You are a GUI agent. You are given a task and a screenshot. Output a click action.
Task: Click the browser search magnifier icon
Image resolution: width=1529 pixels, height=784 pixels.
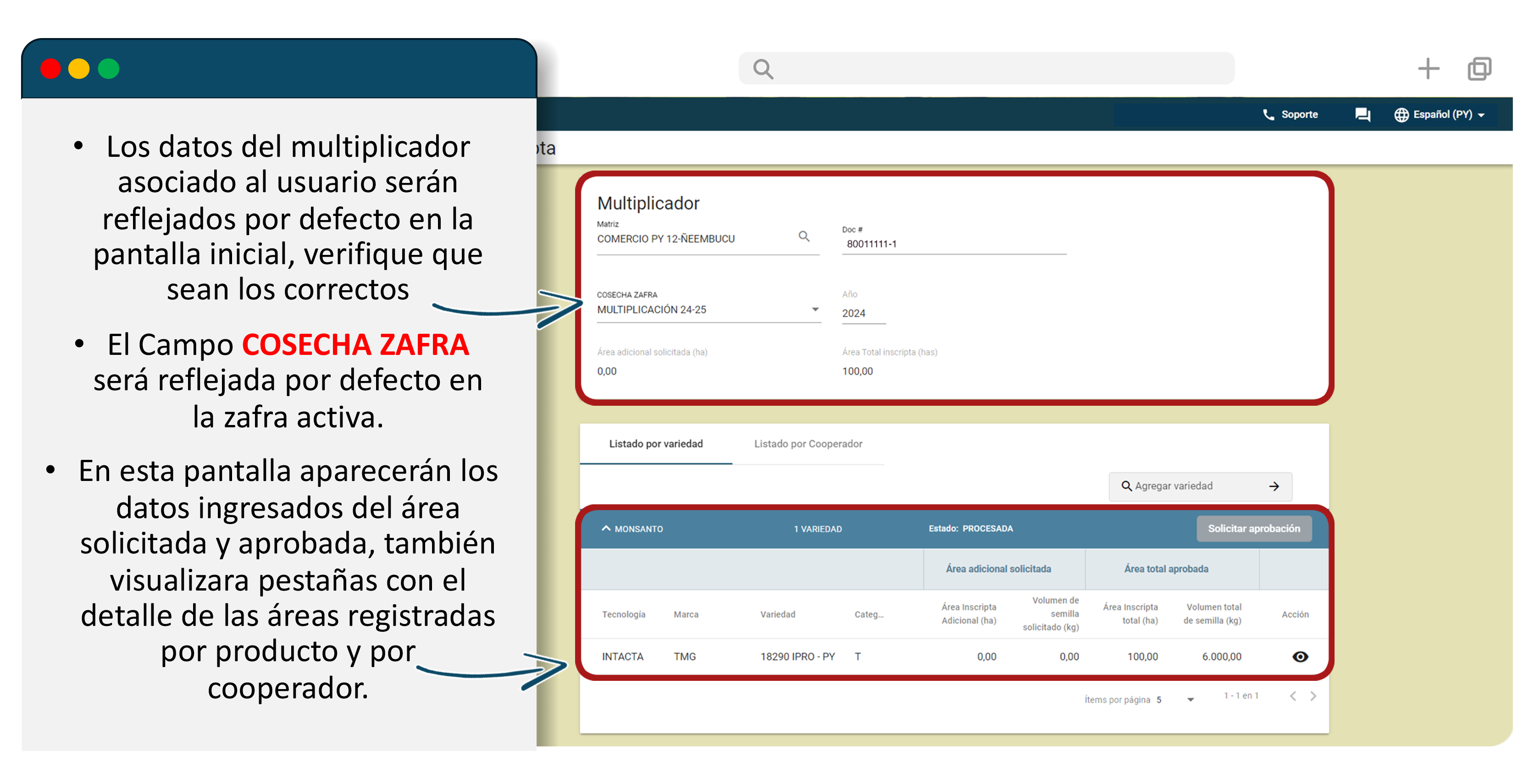pos(763,69)
